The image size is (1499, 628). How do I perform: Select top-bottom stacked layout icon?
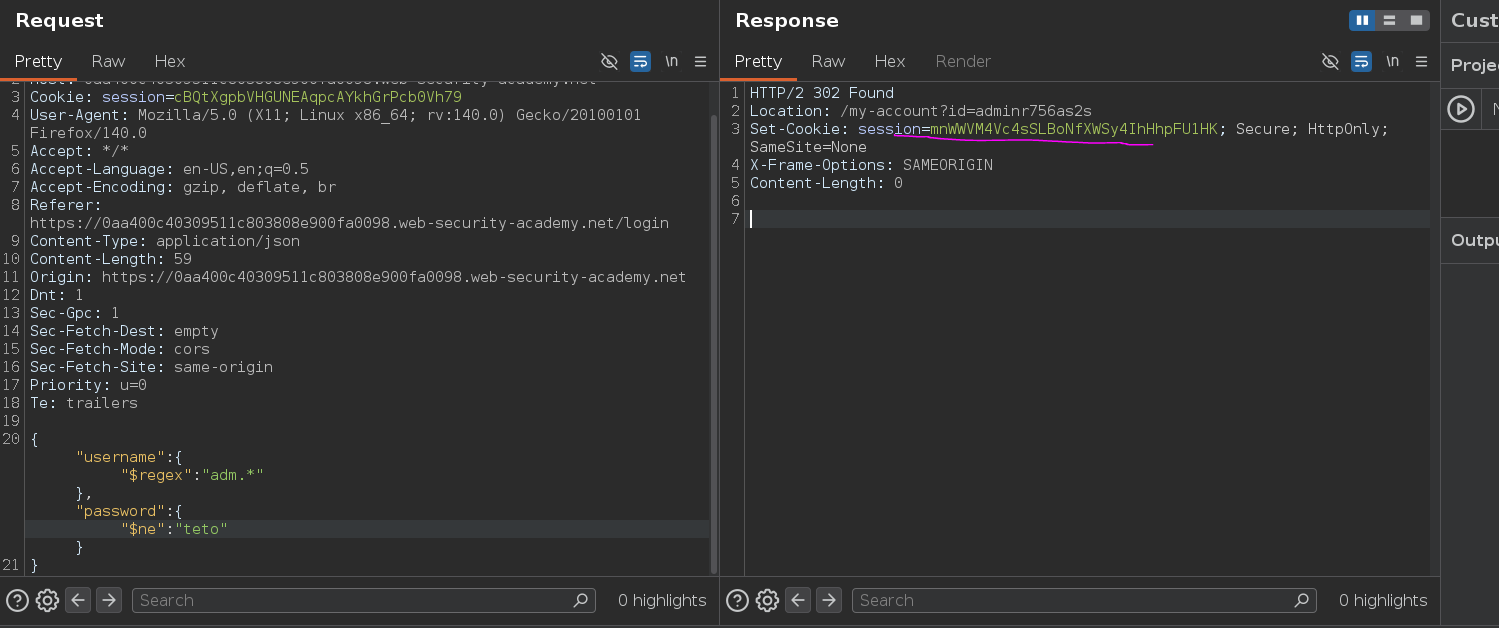click(1389, 20)
